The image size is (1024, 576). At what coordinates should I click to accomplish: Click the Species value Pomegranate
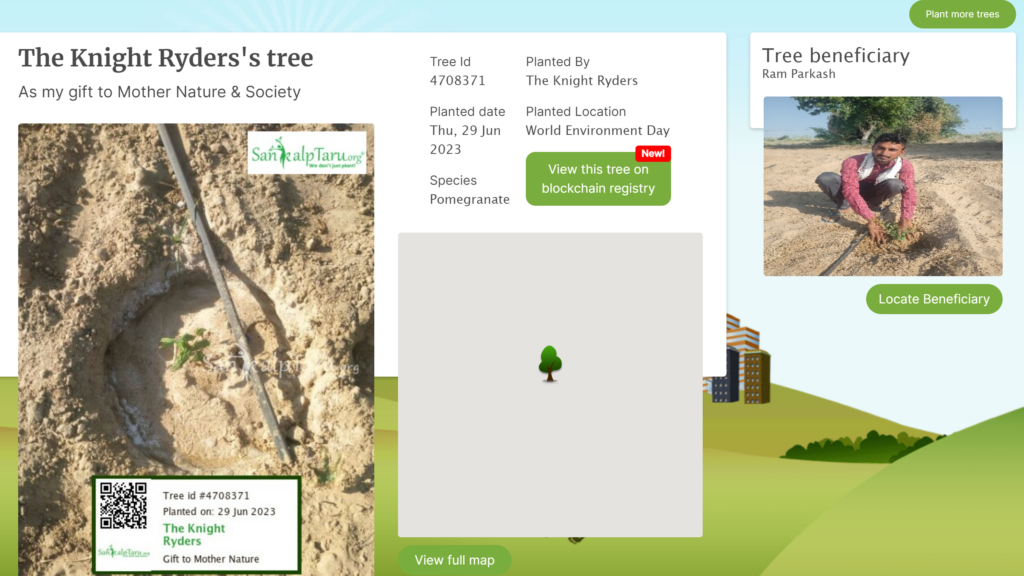tap(470, 199)
